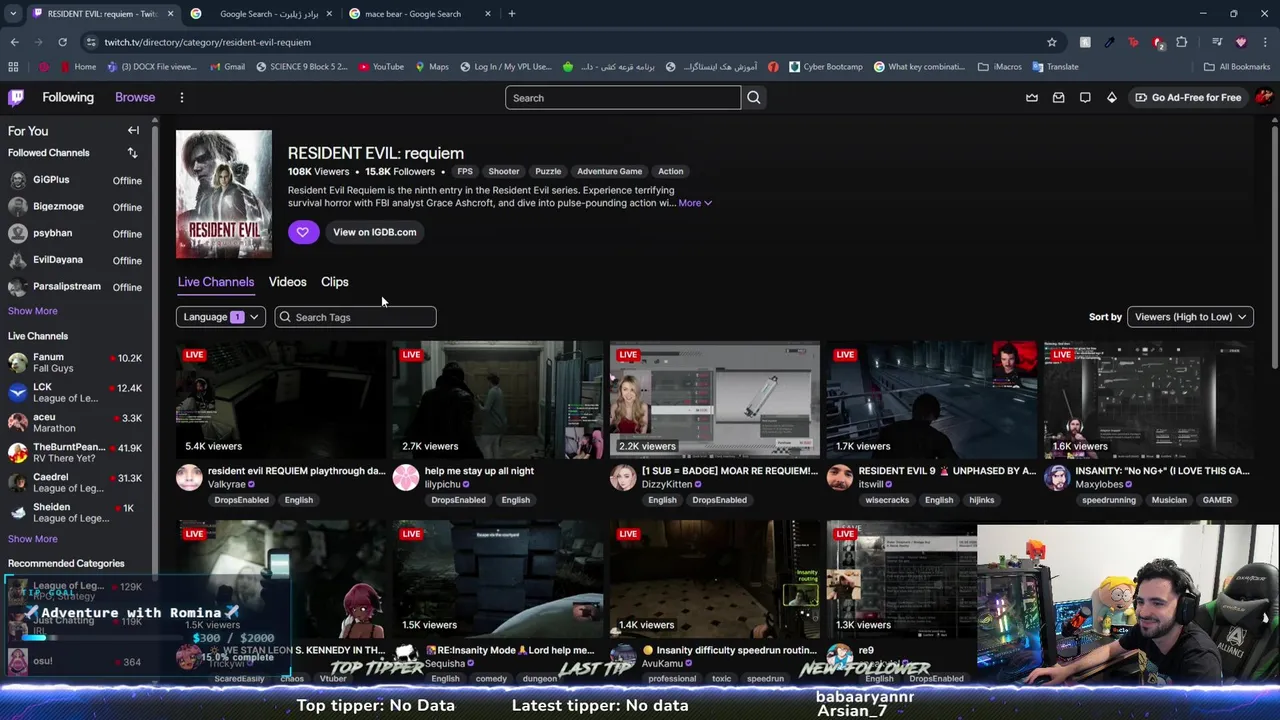This screenshot has height=720, width=1280.
Task: Open LCK live channel in sidebar
Action: coord(75,392)
